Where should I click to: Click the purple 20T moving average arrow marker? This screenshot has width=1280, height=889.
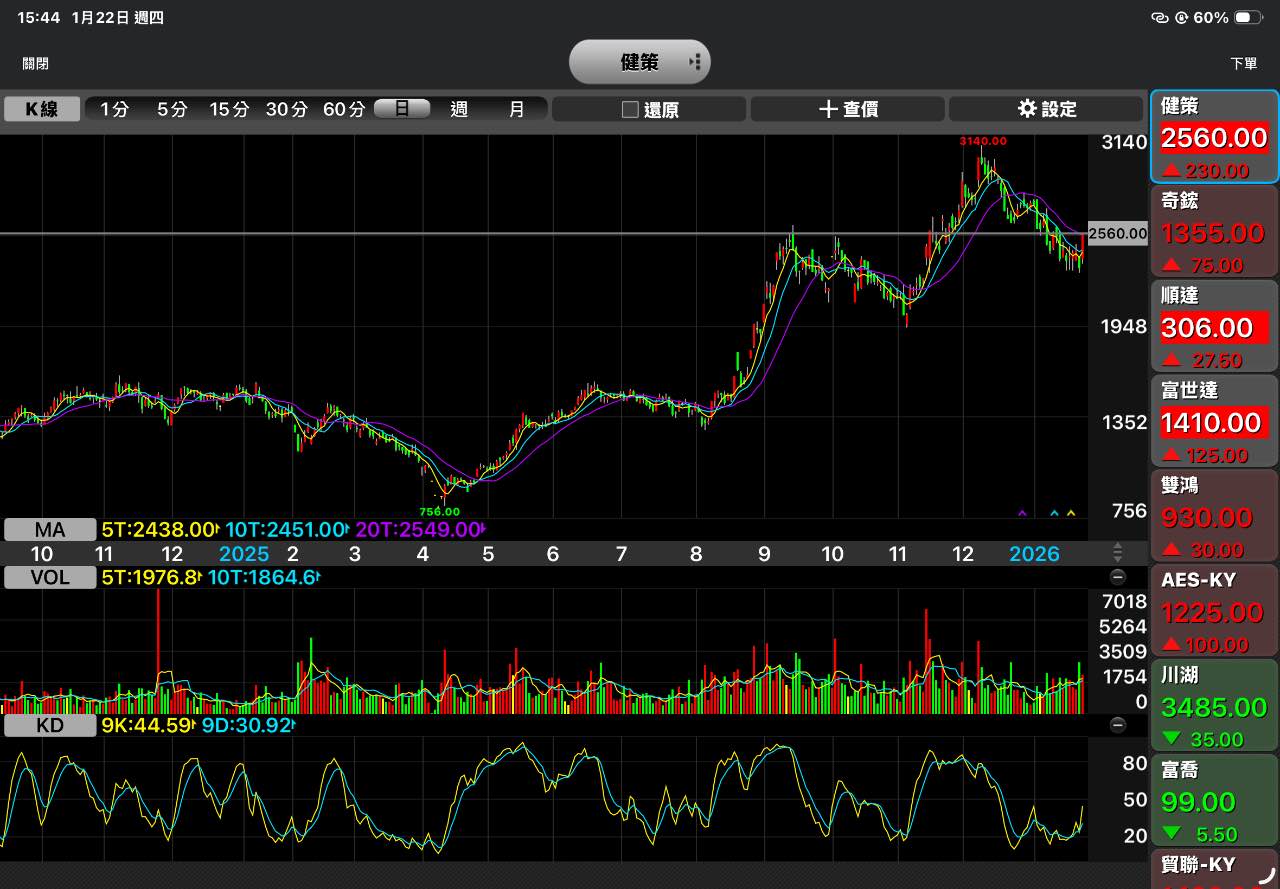[x=1022, y=513]
